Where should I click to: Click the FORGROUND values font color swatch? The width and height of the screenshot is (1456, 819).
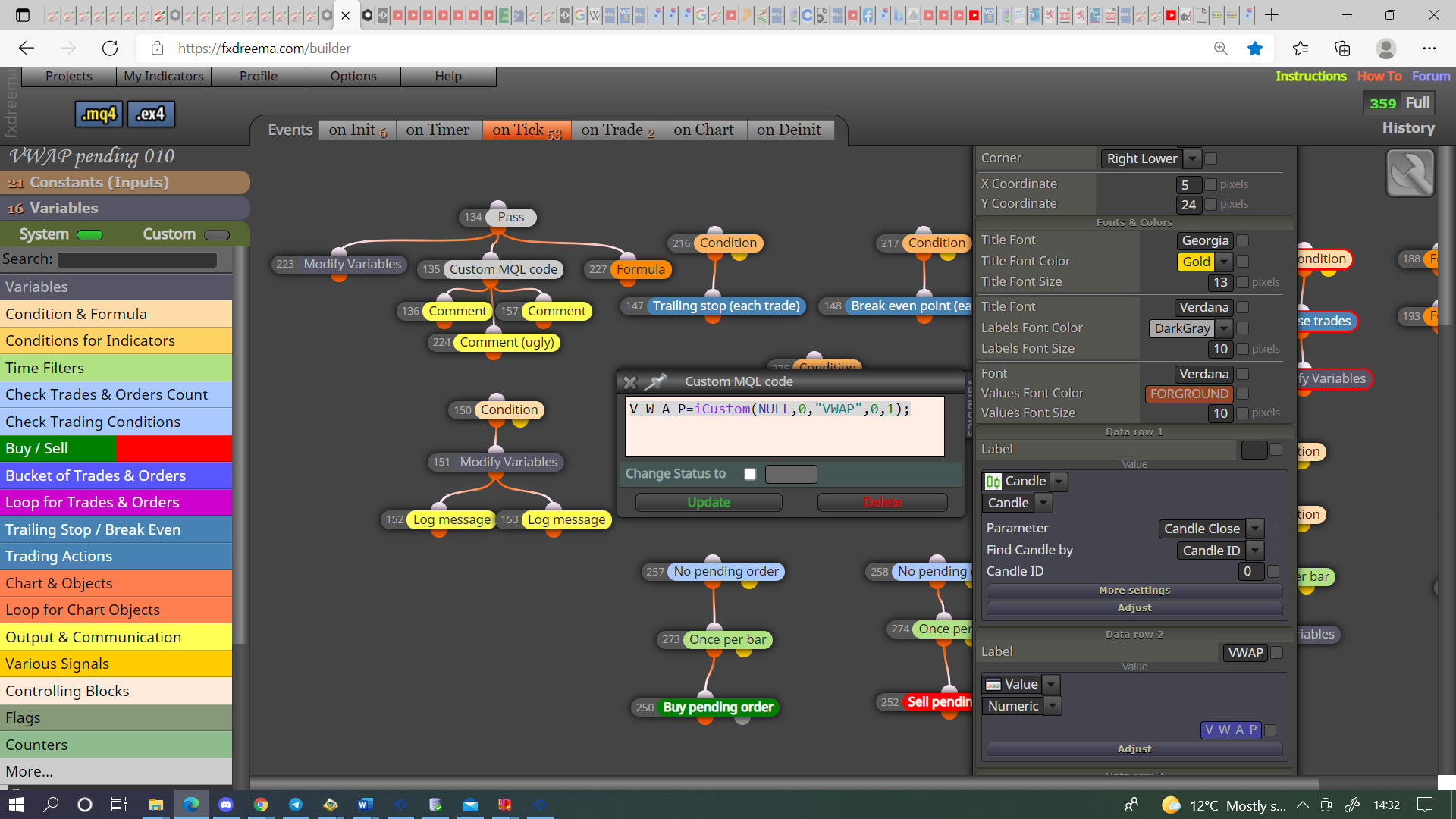point(1188,394)
